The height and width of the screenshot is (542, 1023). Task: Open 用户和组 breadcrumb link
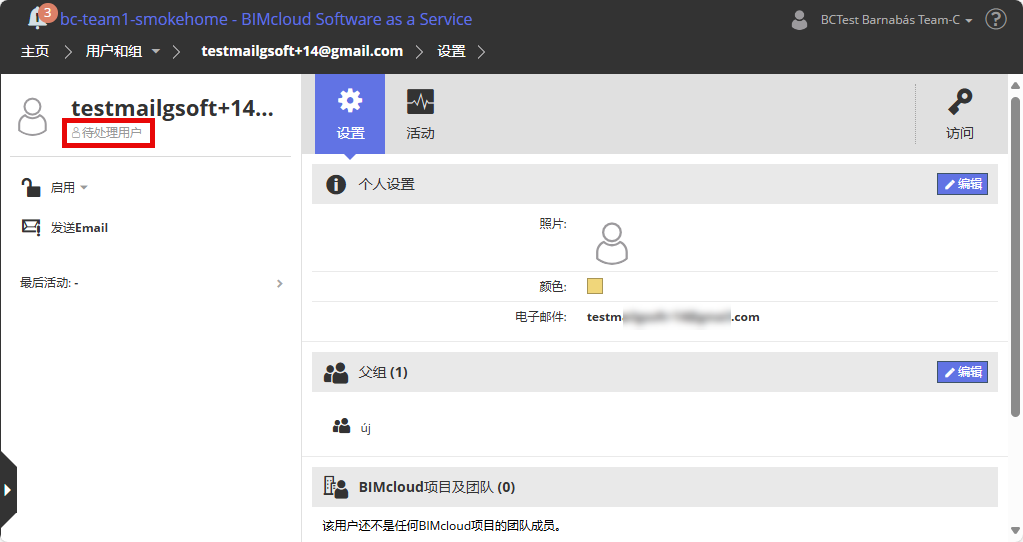coord(114,52)
